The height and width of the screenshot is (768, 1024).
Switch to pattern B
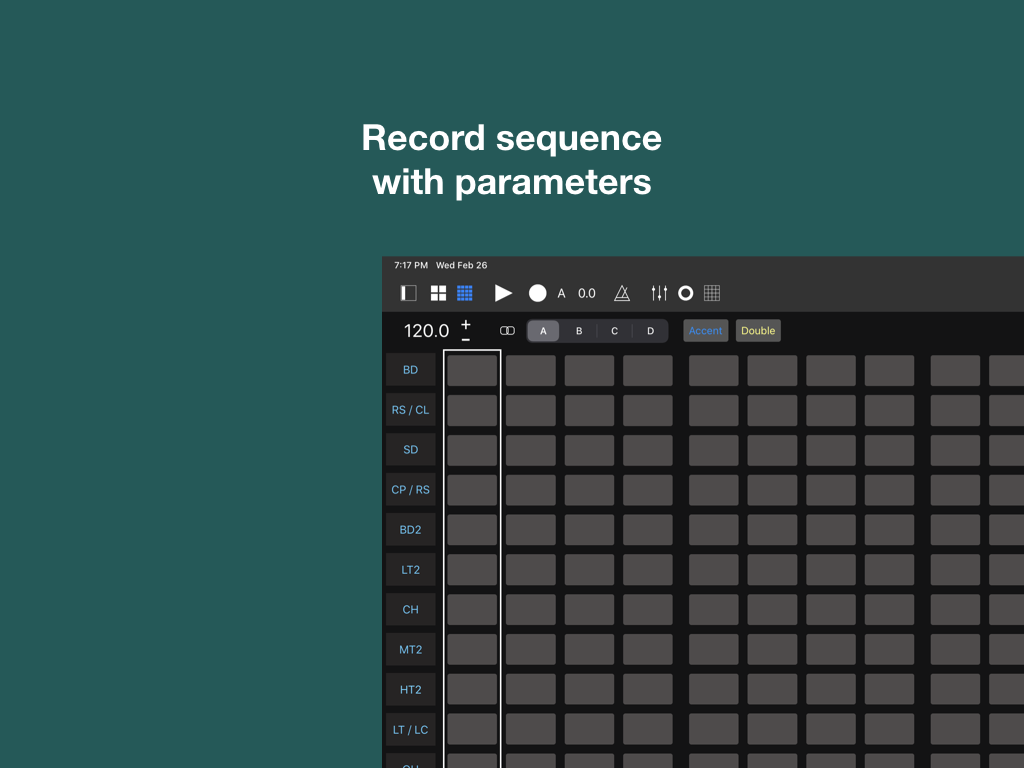point(579,331)
